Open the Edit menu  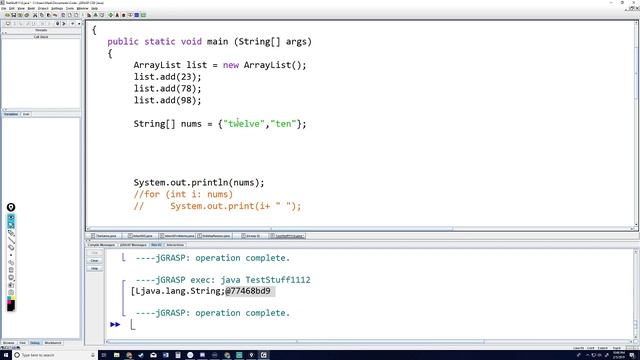(x=11, y=8)
